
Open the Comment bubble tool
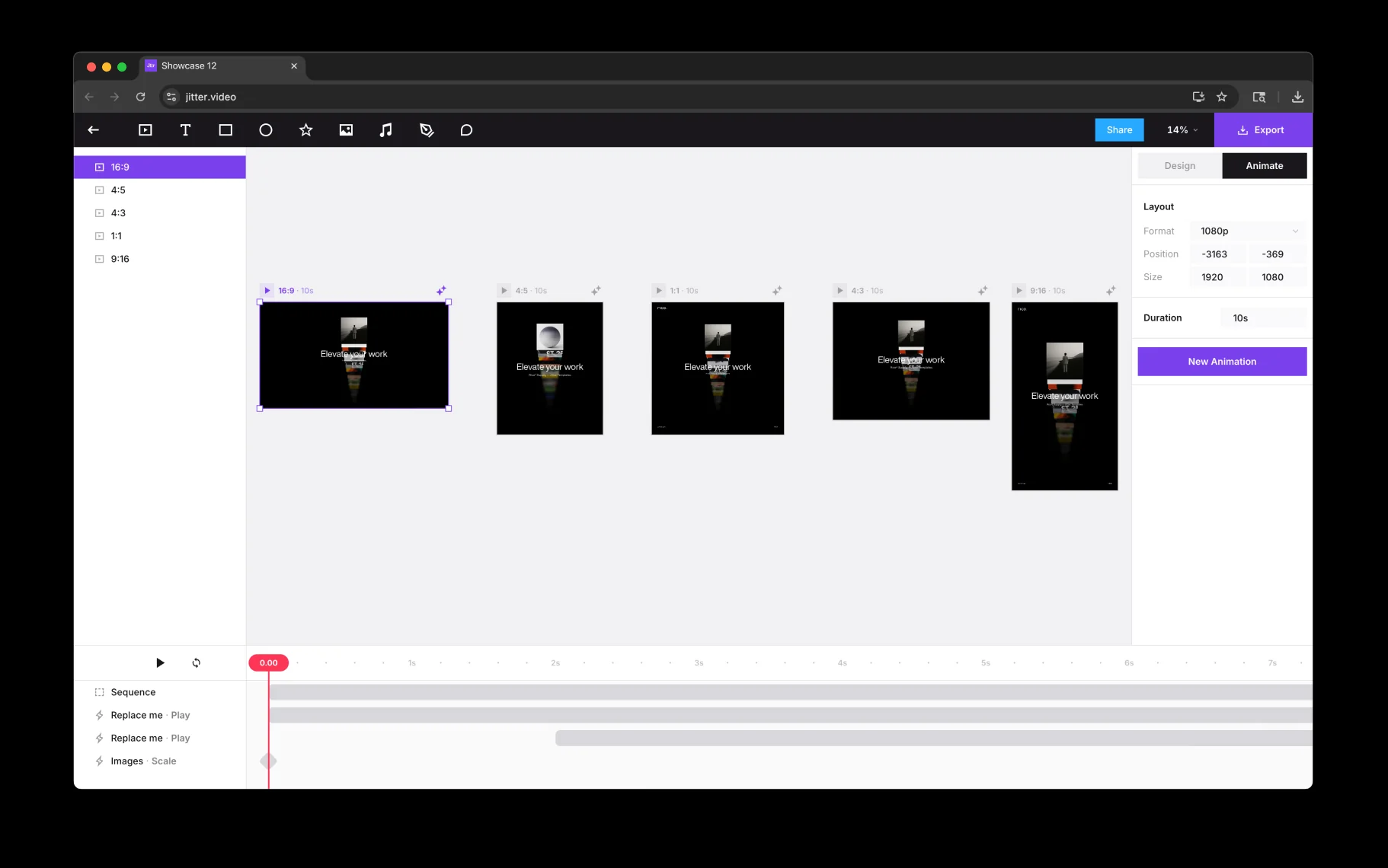(x=466, y=130)
